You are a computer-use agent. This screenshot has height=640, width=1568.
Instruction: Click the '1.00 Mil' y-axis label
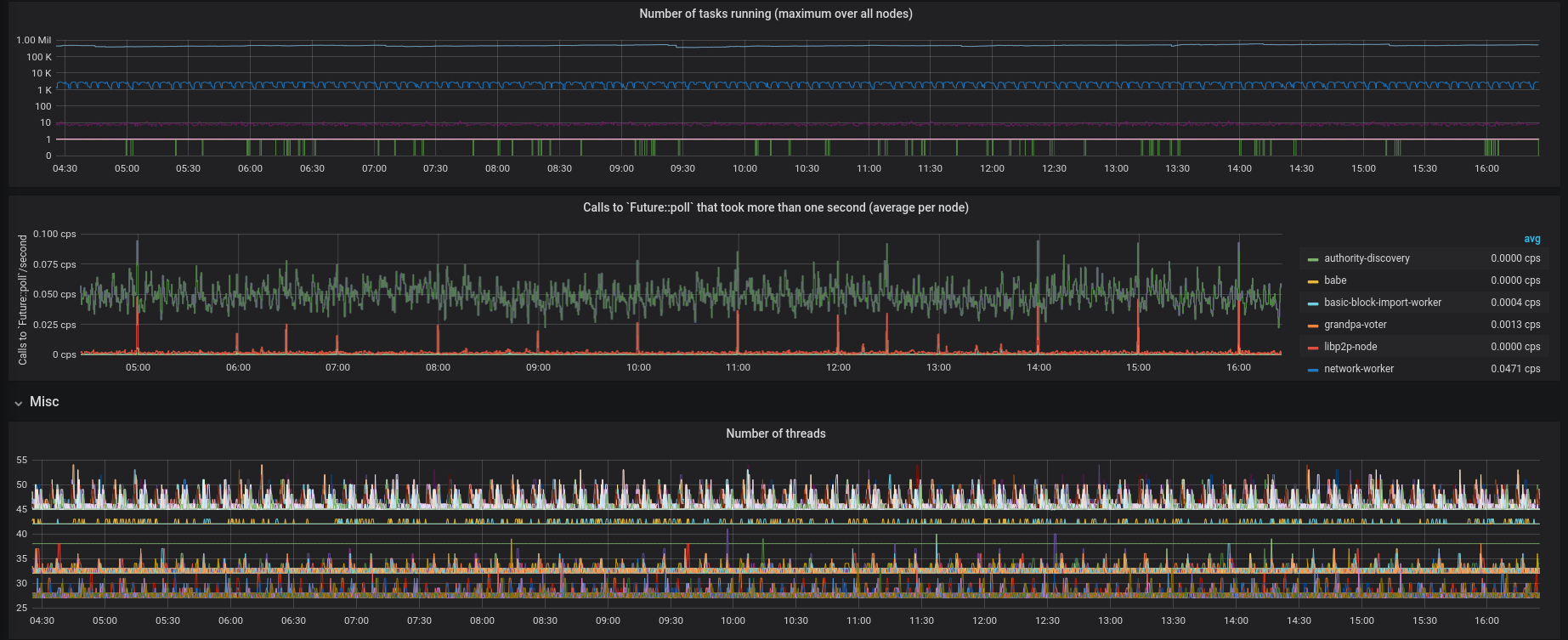point(34,40)
